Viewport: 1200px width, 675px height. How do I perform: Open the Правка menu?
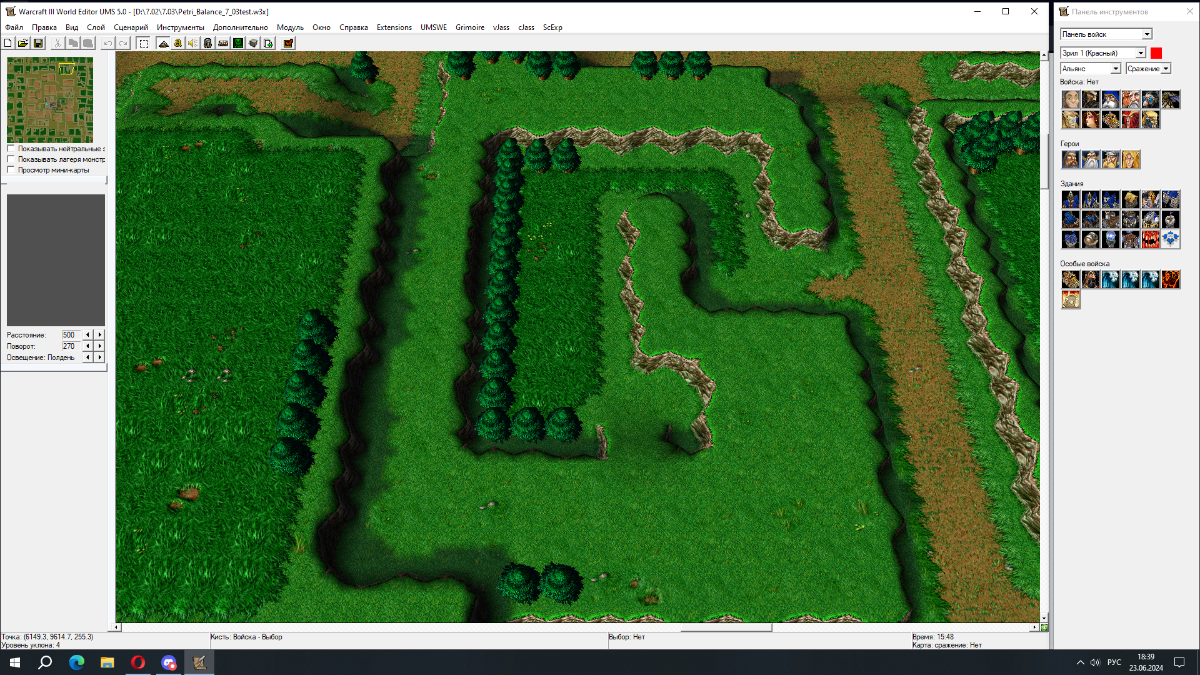44,27
